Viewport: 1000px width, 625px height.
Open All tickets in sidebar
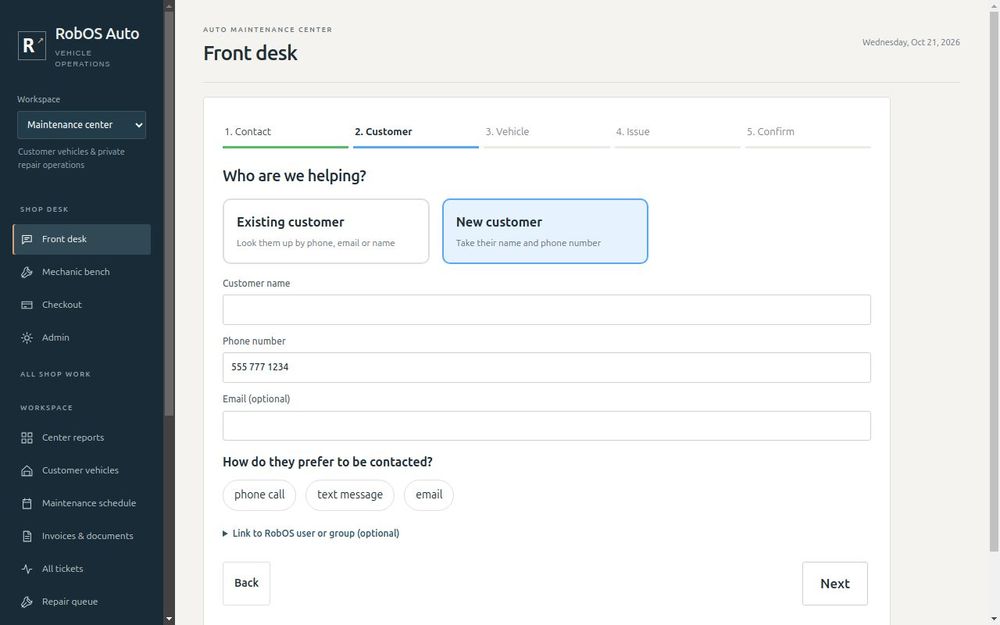pyautogui.click(x=82, y=569)
